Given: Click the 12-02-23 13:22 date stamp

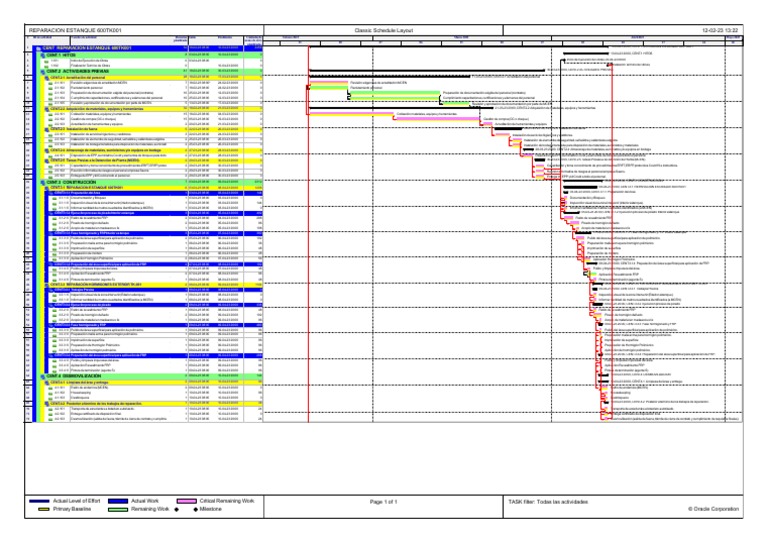Looking at the screenshot, I should click(x=720, y=30).
